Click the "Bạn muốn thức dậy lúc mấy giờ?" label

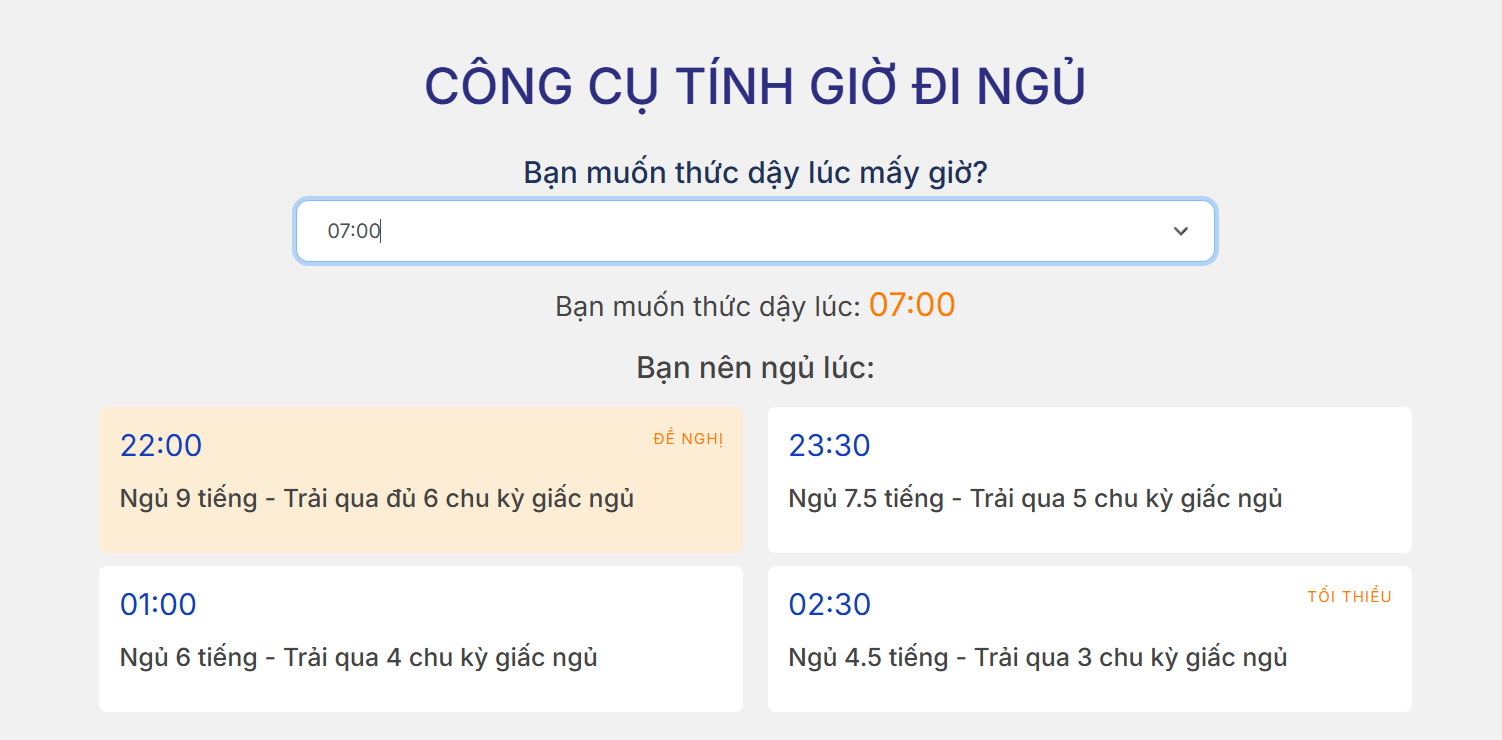tap(755, 173)
